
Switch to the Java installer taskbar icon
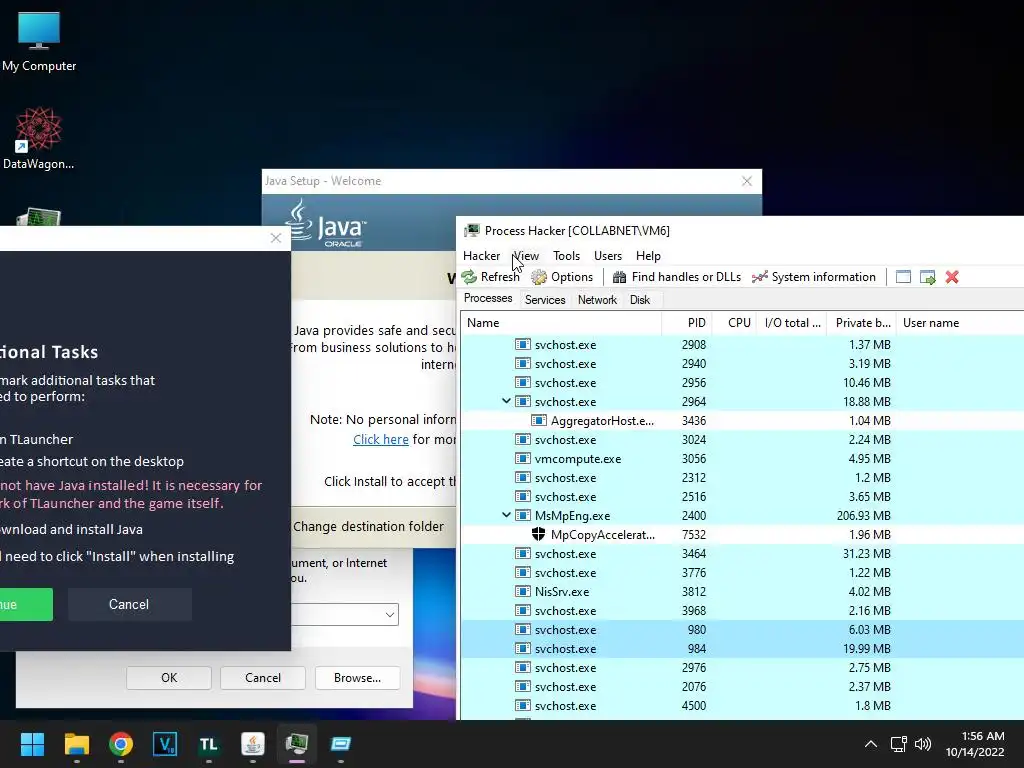click(253, 744)
